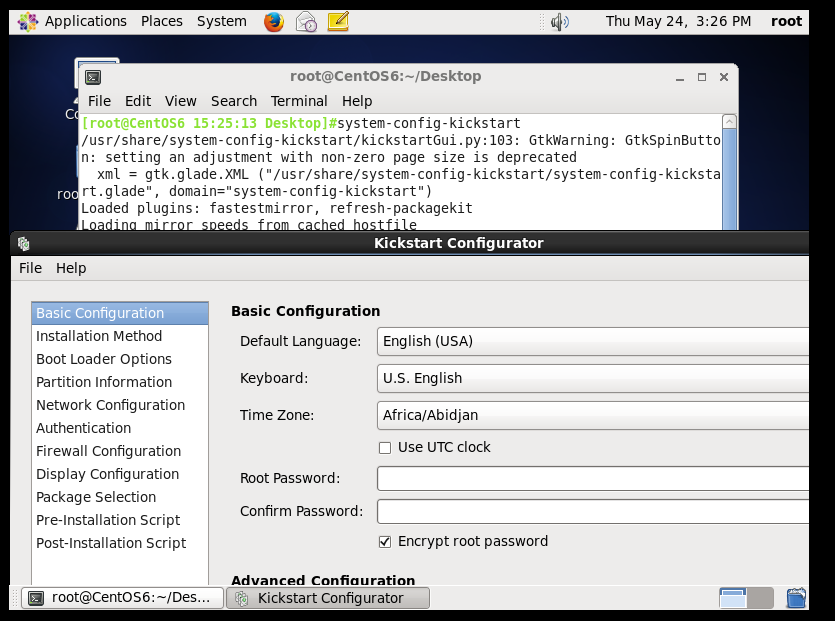Open Kickstart Configurator's Help menu
The width and height of the screenshot is (835, 621).
click(71, 268)
